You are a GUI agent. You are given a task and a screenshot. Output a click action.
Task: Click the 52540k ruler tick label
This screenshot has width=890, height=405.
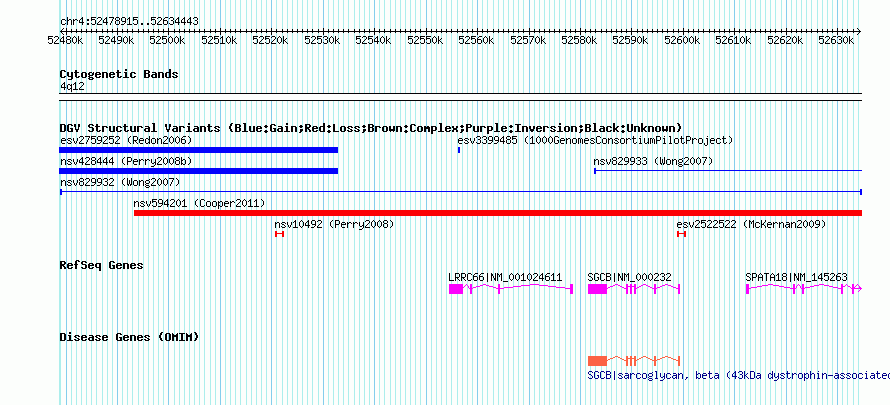[x=374, y=40]
